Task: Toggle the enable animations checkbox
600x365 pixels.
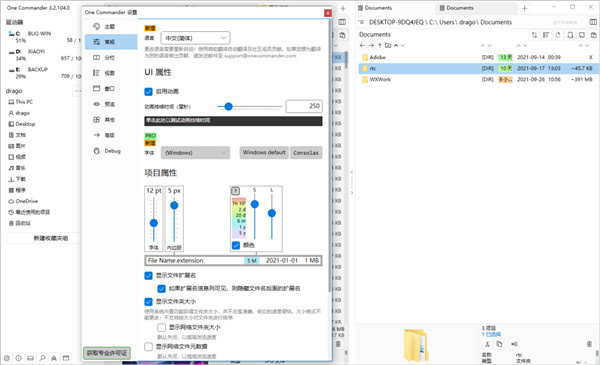Action: [x=148, y=91]
